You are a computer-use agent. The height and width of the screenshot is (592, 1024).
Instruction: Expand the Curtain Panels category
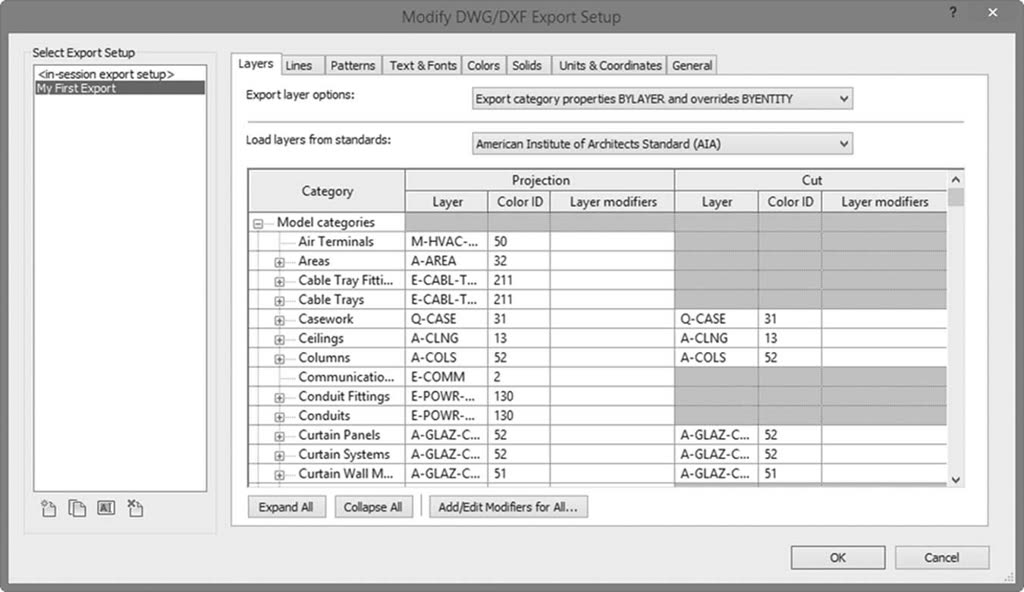[280, 436]
